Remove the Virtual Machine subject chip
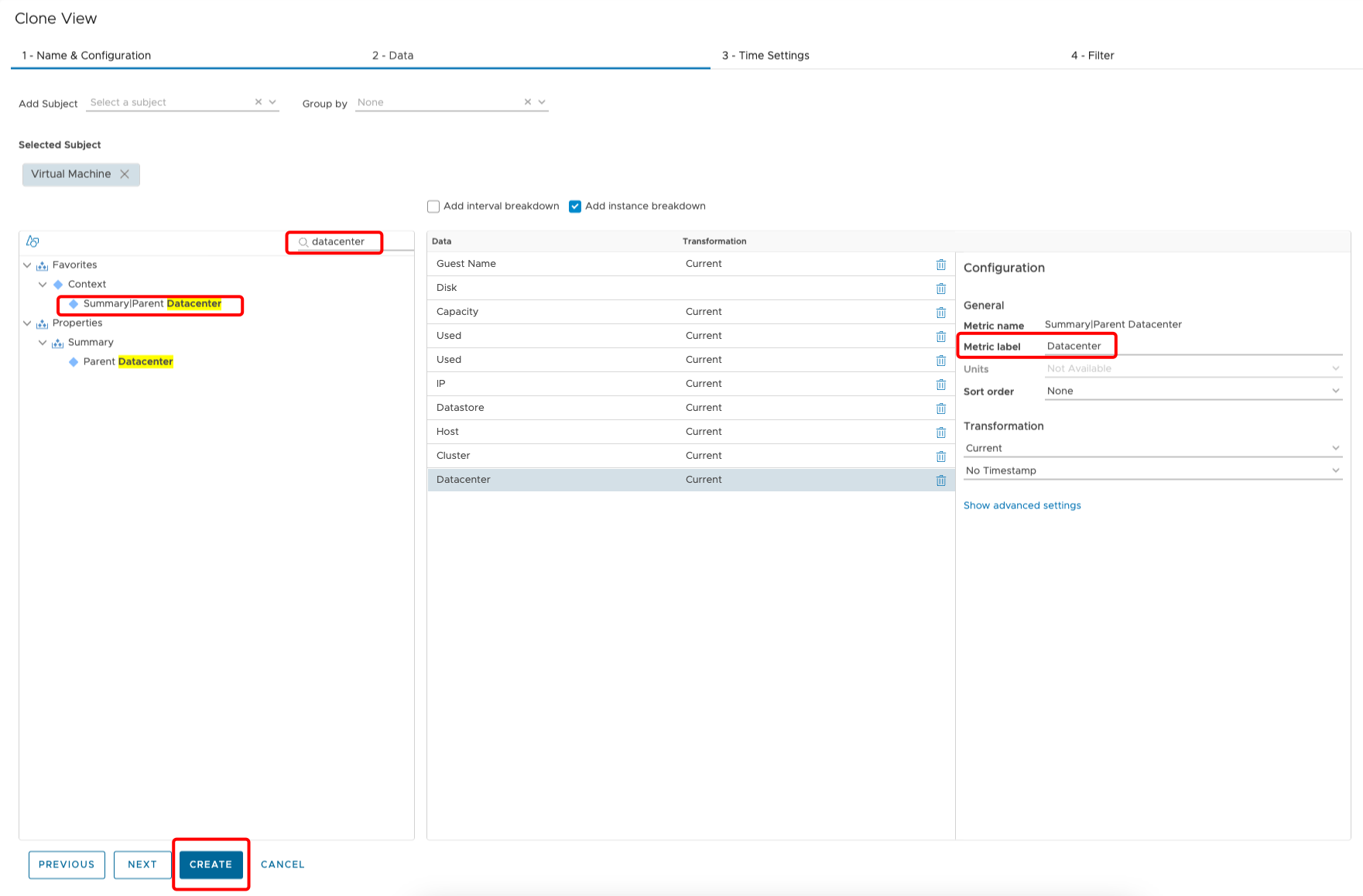 125,173
